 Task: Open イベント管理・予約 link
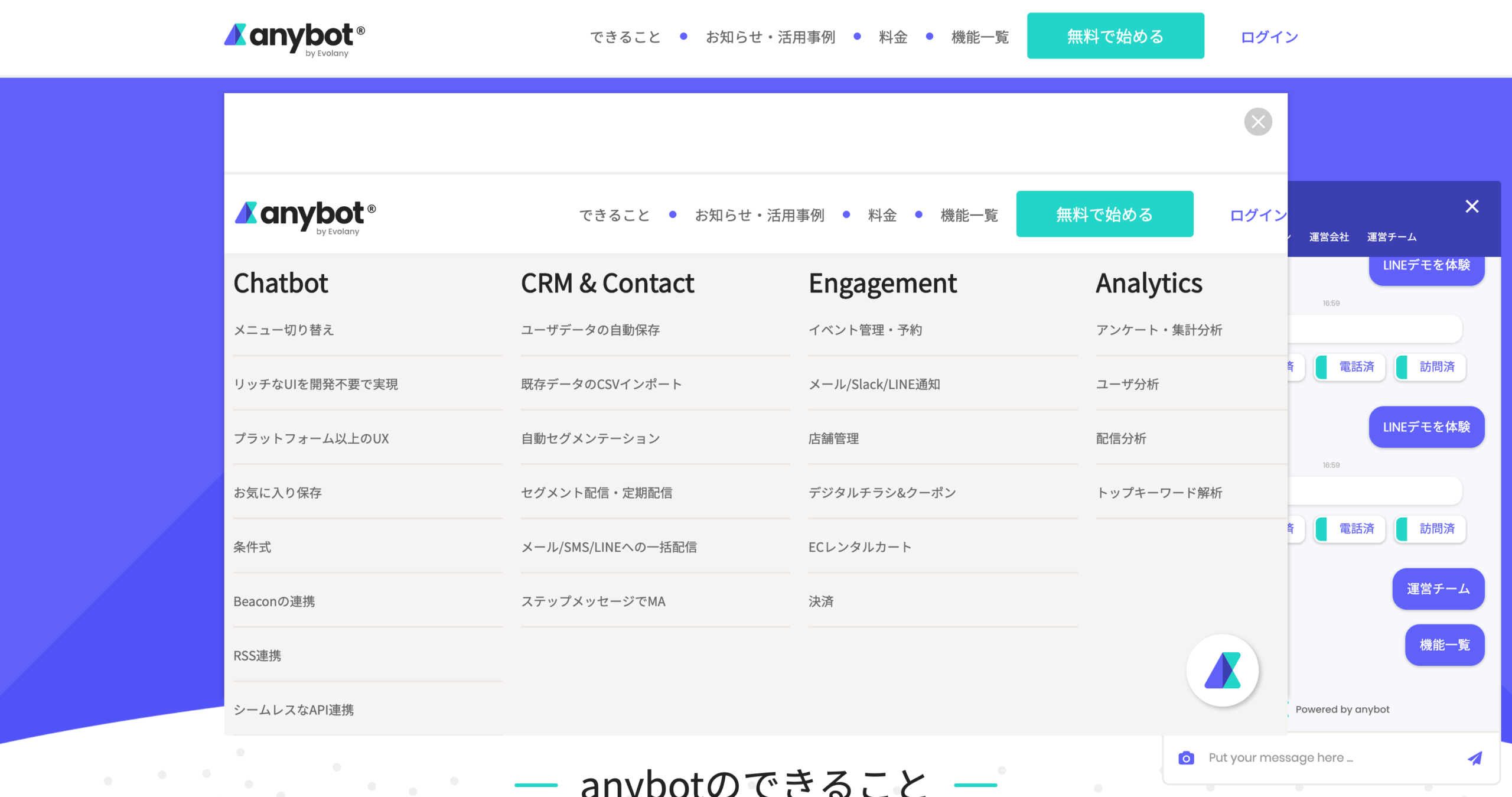[x=865, y=330]
